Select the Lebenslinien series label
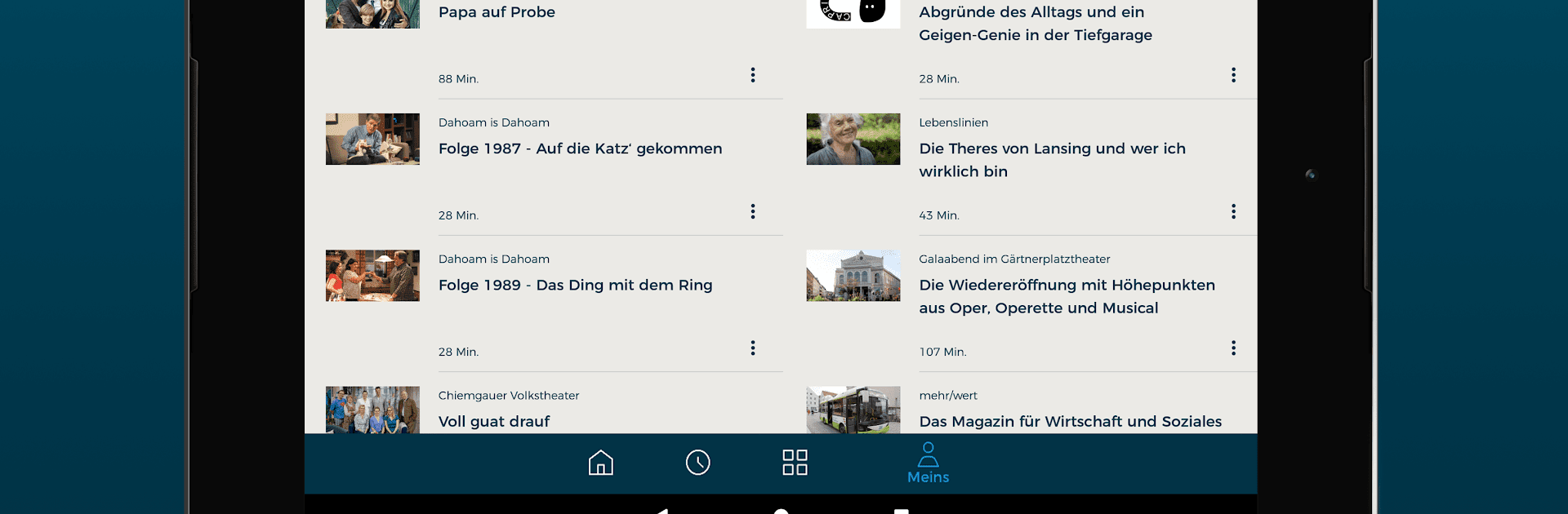The height and width of the screenshot is (514, 1568). click(953, 122)
